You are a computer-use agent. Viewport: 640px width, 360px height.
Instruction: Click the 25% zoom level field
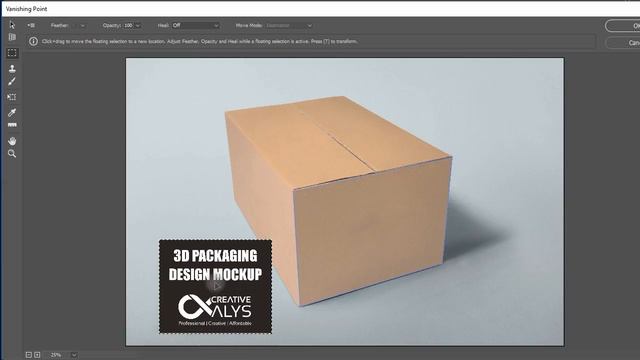pyautogui.click(x=57, y=355)
